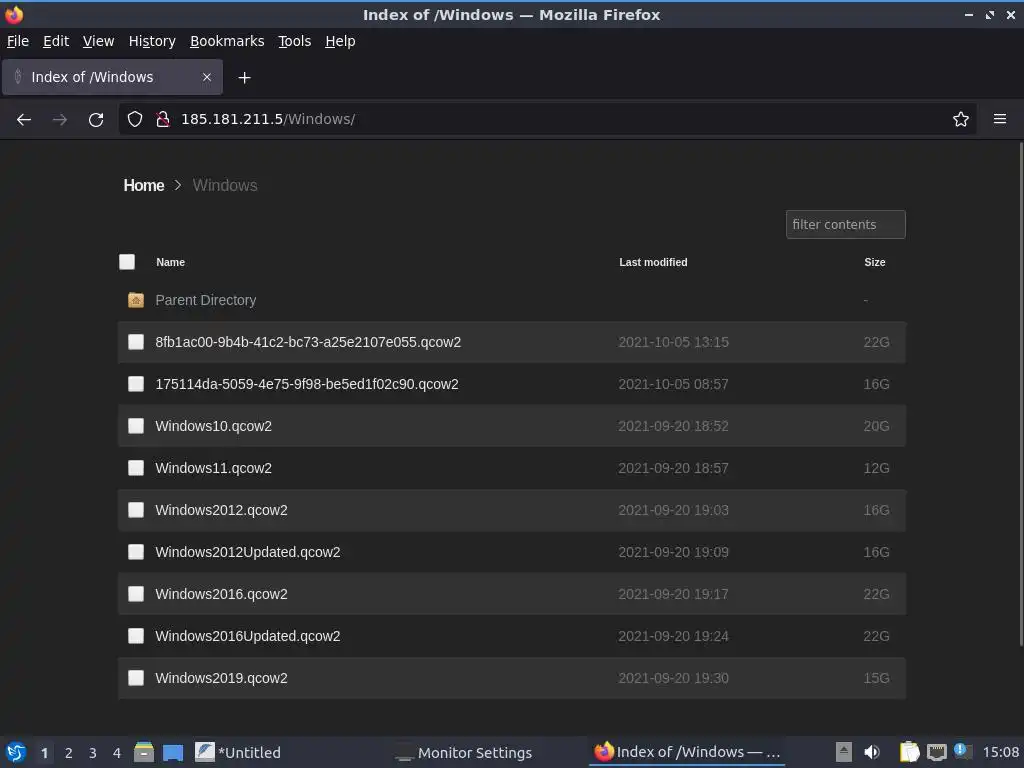Image resolution: width=1024 pixels, height=768 pixels.
Task: Download Windows10.qcow2 file link
Action: [214, 426]
